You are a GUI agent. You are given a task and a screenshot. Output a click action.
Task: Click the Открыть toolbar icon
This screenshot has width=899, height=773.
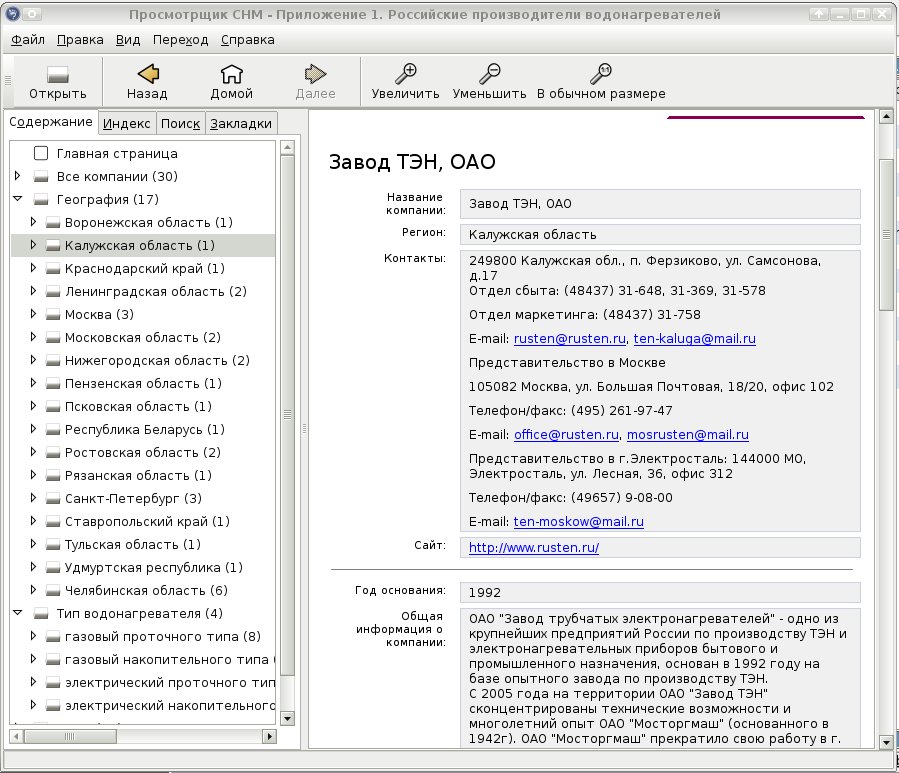[x=58, y=75]
